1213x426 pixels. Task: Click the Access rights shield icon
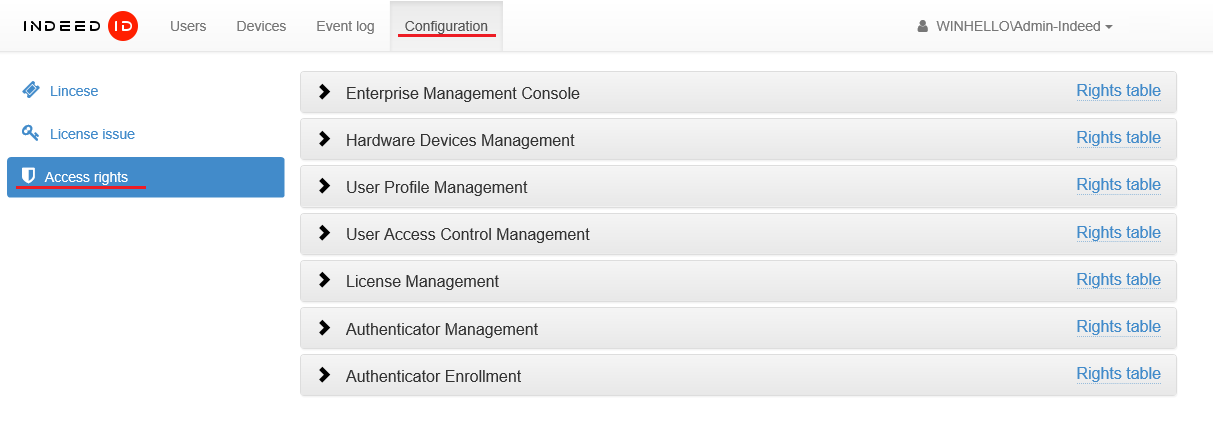pos(29,176)
